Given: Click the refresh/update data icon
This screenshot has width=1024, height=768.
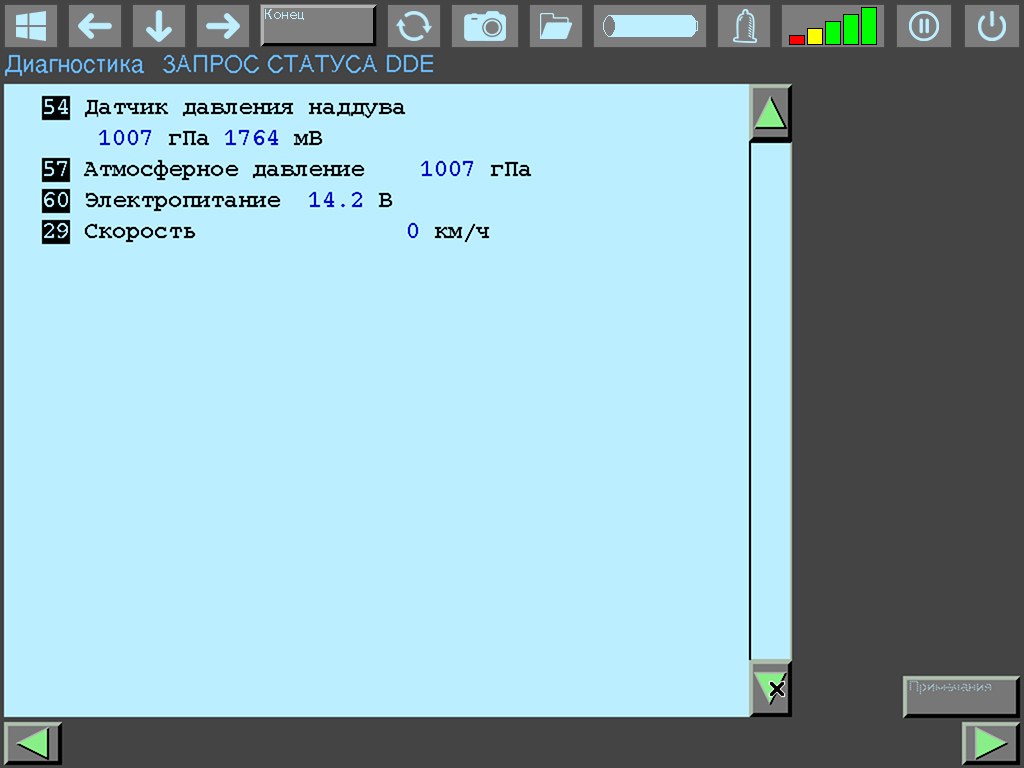Looking at the screenshot, I should click(x=413, y=26).
